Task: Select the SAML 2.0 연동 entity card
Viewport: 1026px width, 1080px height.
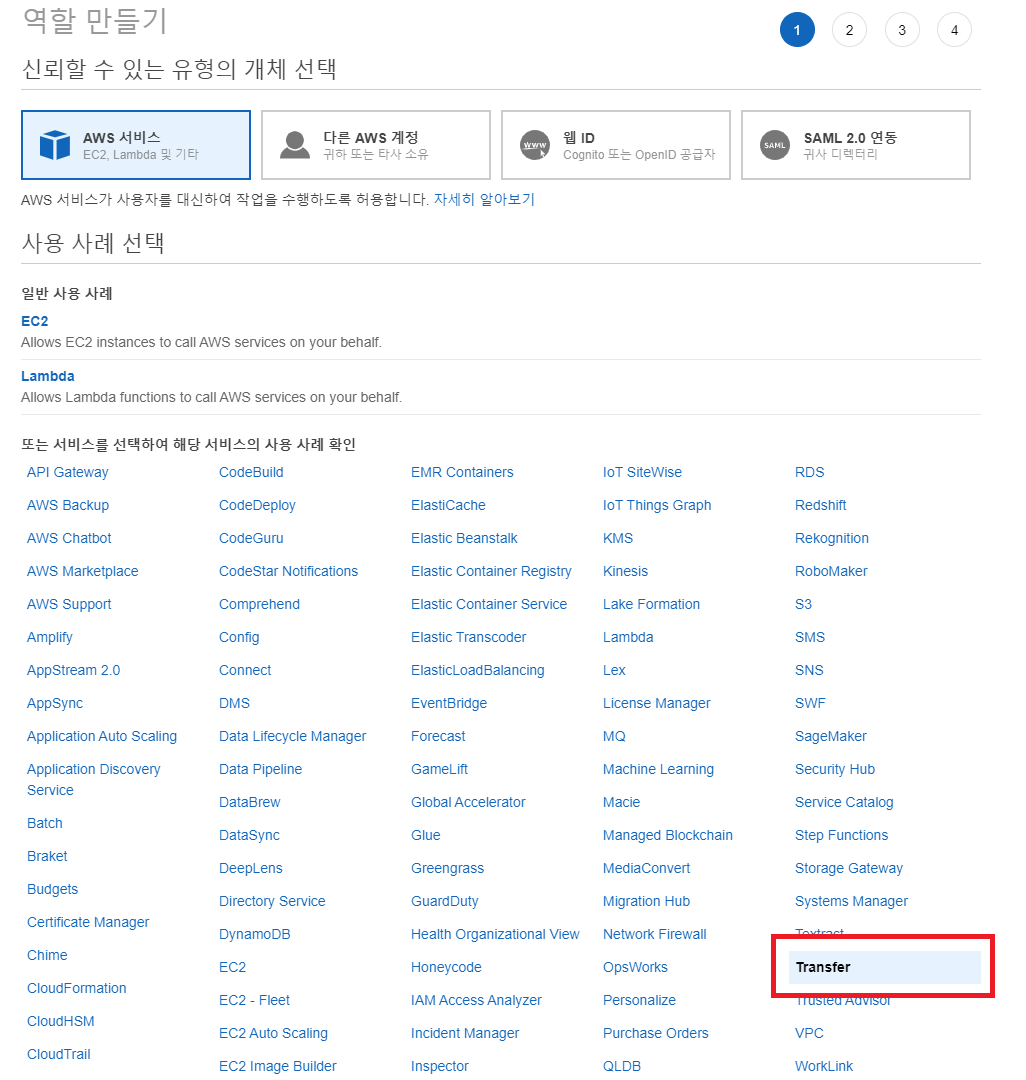Action: (x=856, y=145)
